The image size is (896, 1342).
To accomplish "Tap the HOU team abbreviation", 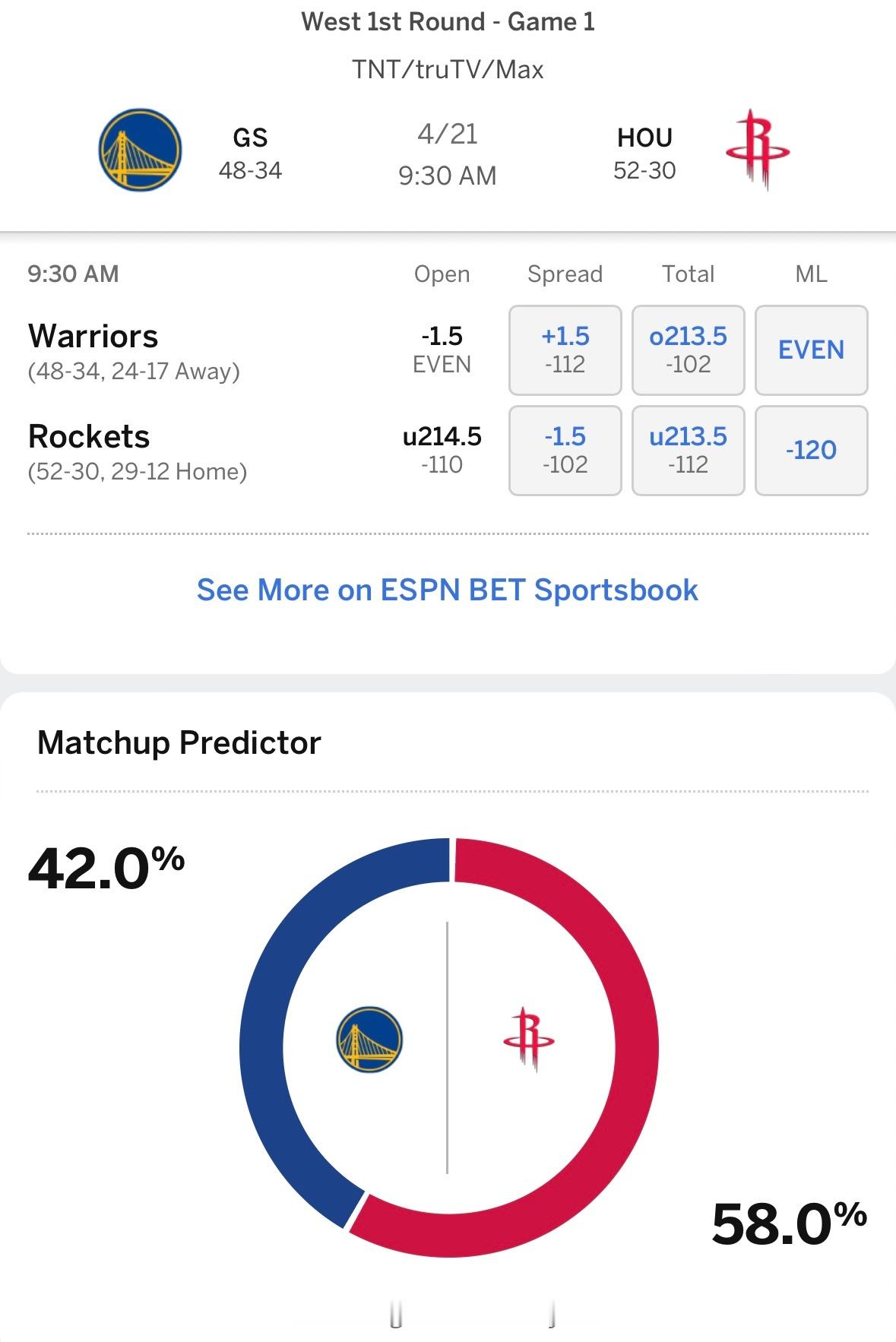I will [644, 138].
